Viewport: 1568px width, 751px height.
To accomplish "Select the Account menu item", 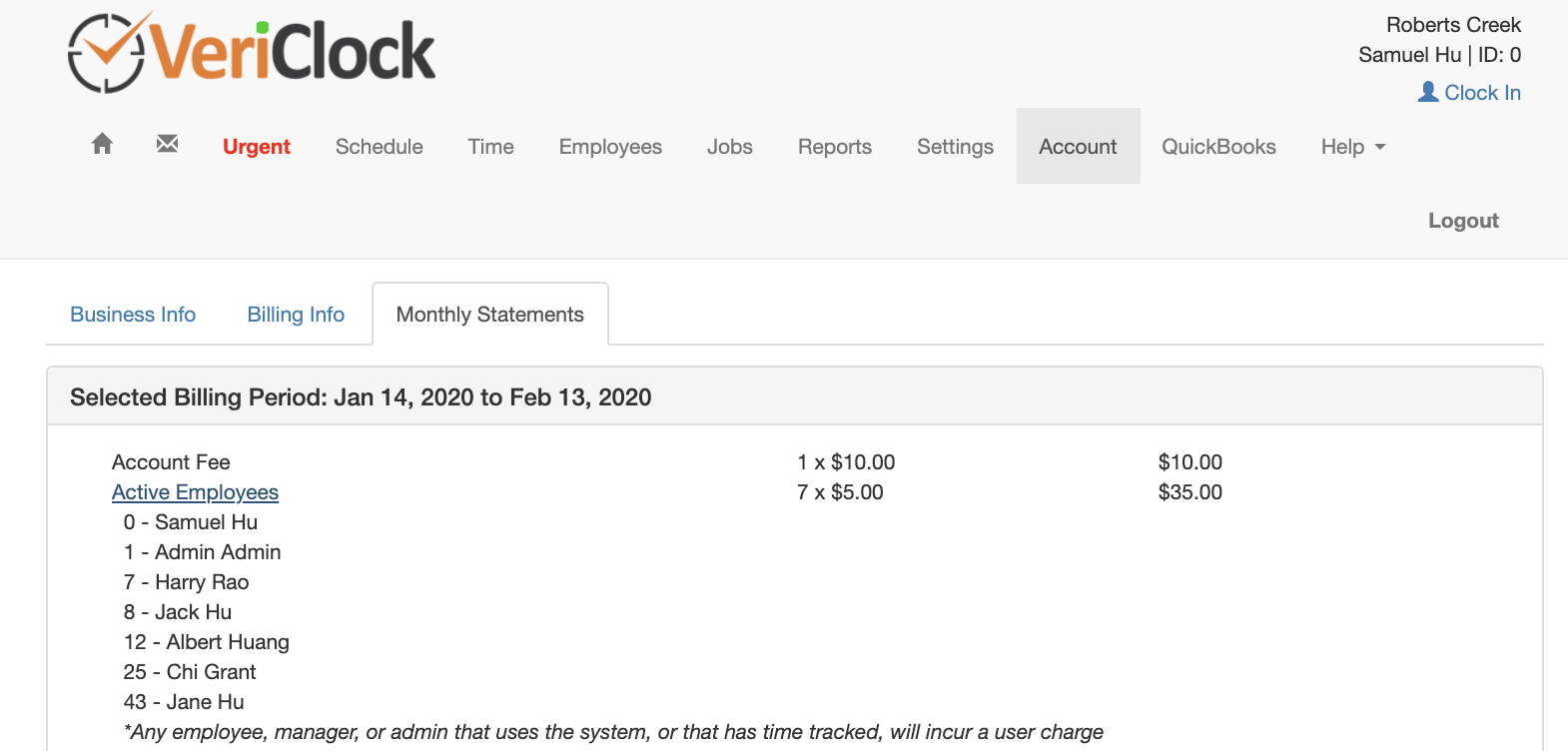I will pos(1078,147).
